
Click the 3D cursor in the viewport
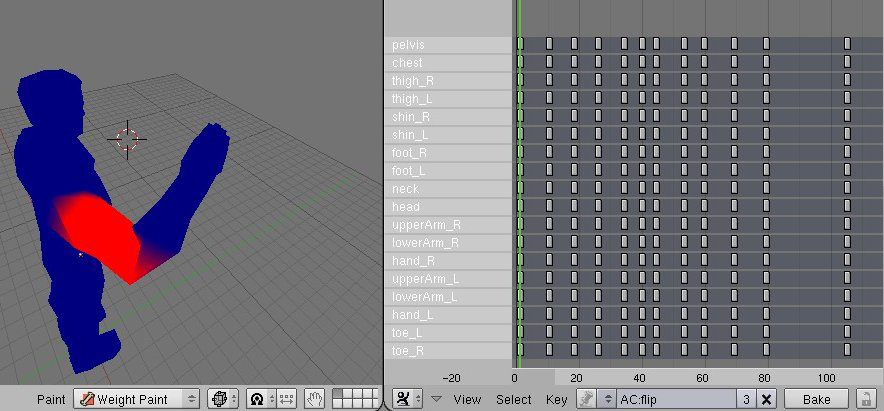click(x=127, y=139)
